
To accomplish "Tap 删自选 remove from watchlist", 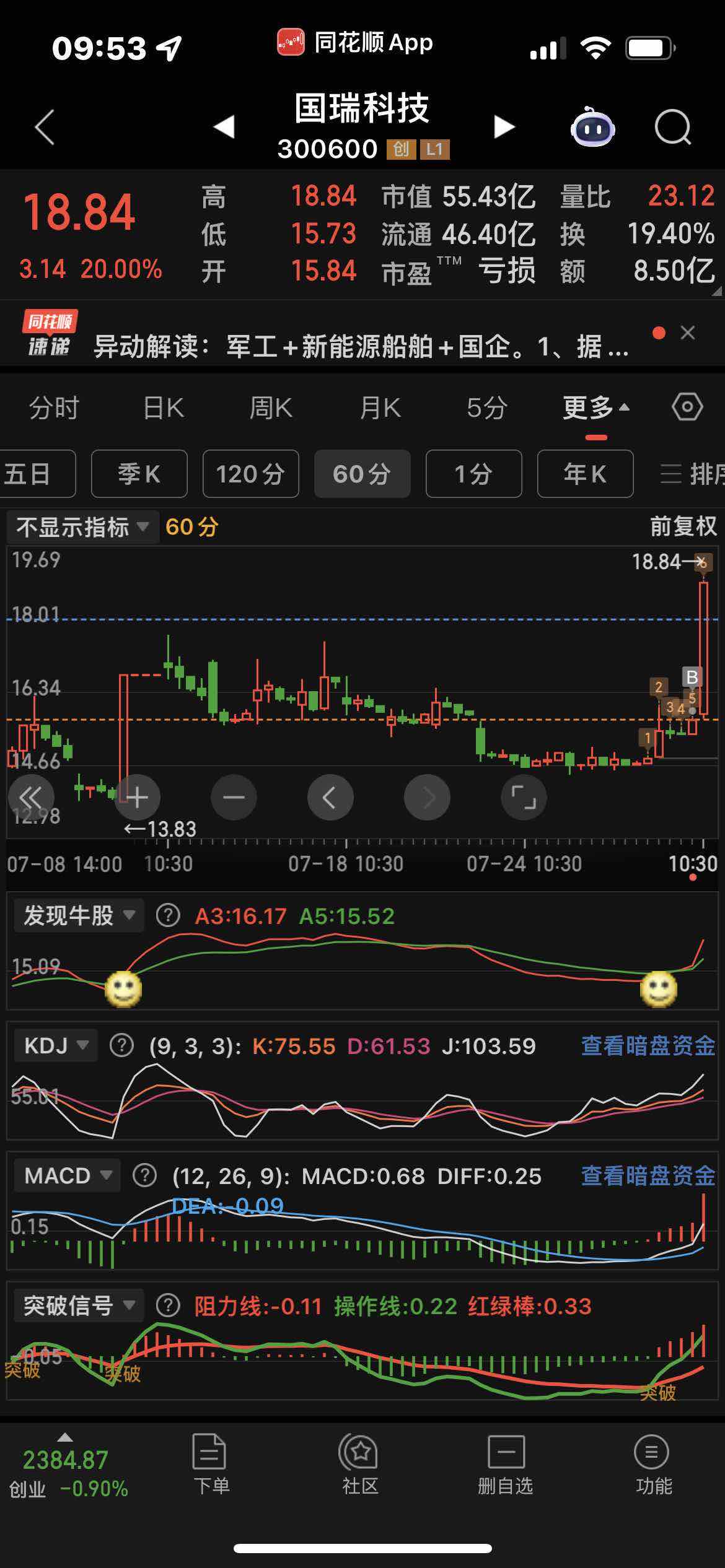I will pyautogui.click(x=506, y=1465).
